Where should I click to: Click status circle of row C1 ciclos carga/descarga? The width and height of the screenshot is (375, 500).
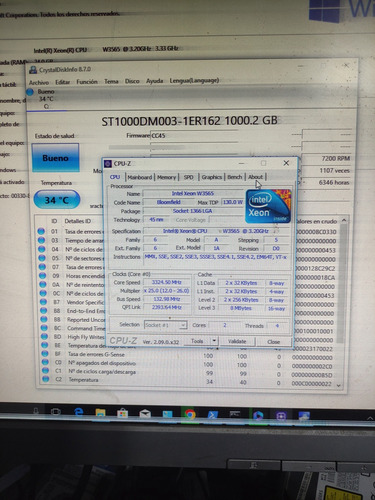[x=45, y=371]
